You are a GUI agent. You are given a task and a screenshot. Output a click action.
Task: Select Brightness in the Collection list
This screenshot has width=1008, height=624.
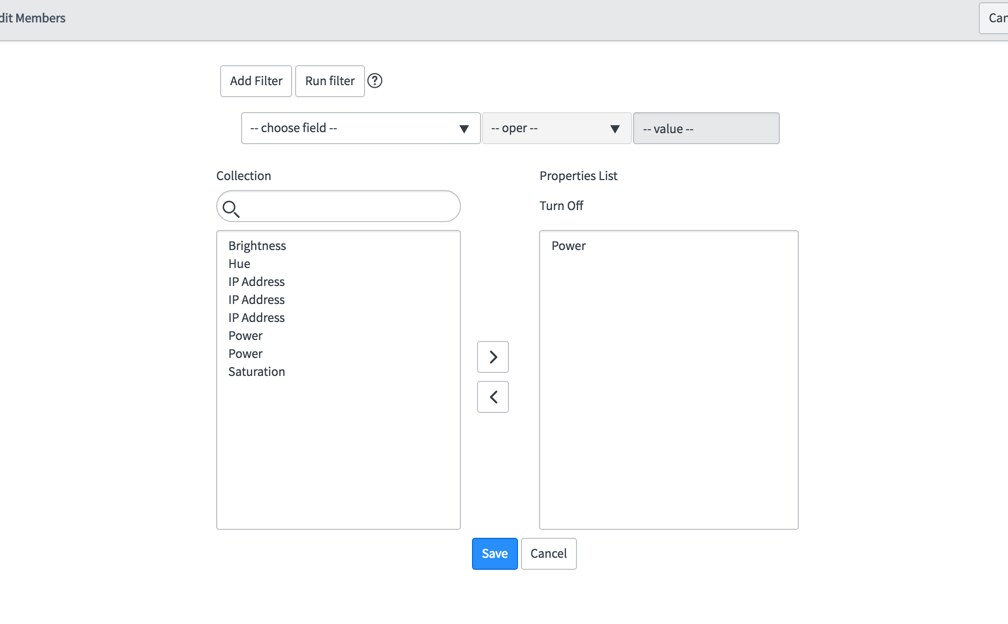pos(257,246)
